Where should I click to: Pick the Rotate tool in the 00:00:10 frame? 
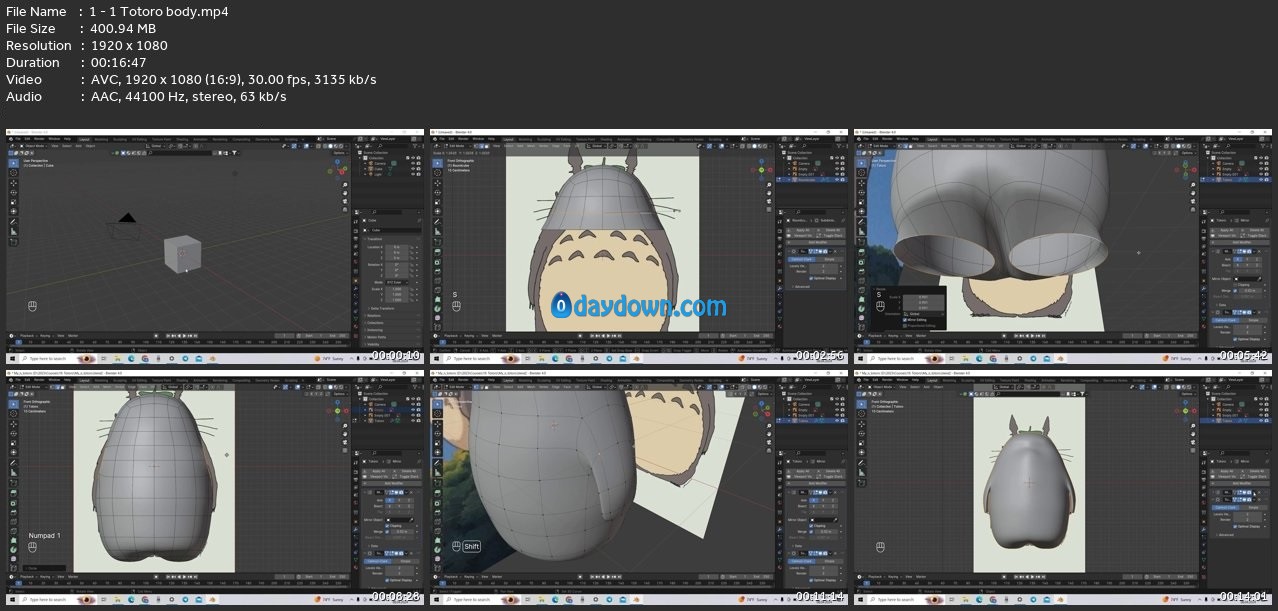(x=13, y=192)
